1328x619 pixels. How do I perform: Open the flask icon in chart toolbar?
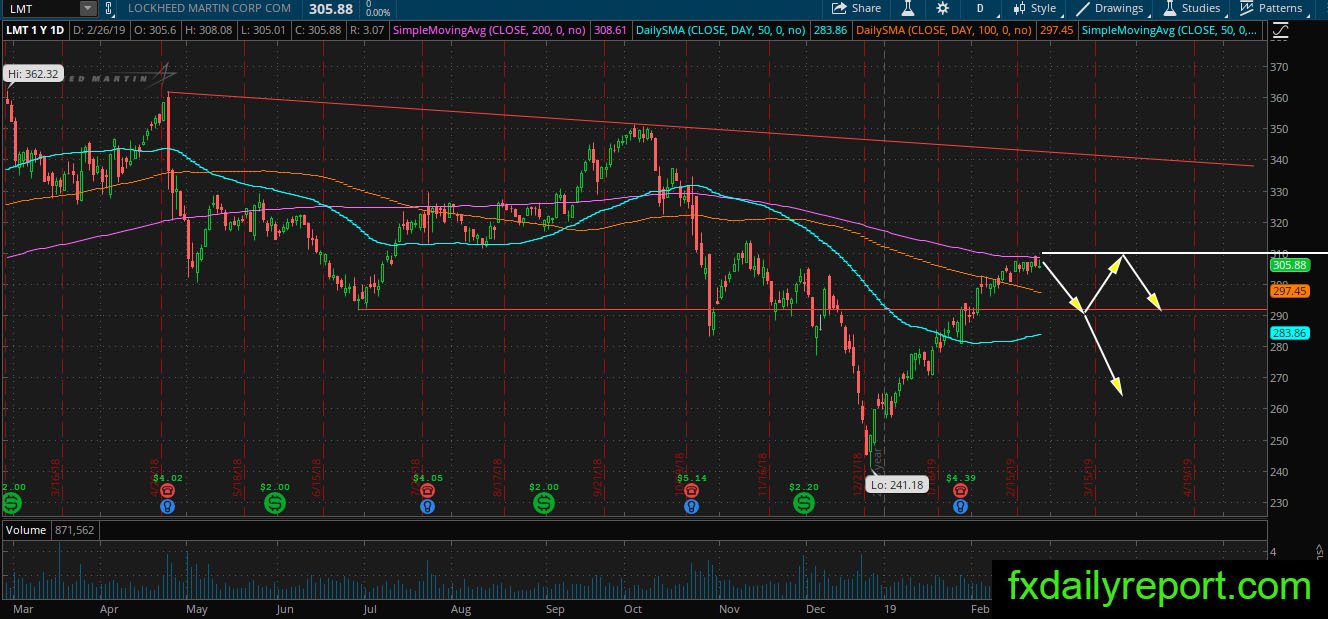pos(909,8)
